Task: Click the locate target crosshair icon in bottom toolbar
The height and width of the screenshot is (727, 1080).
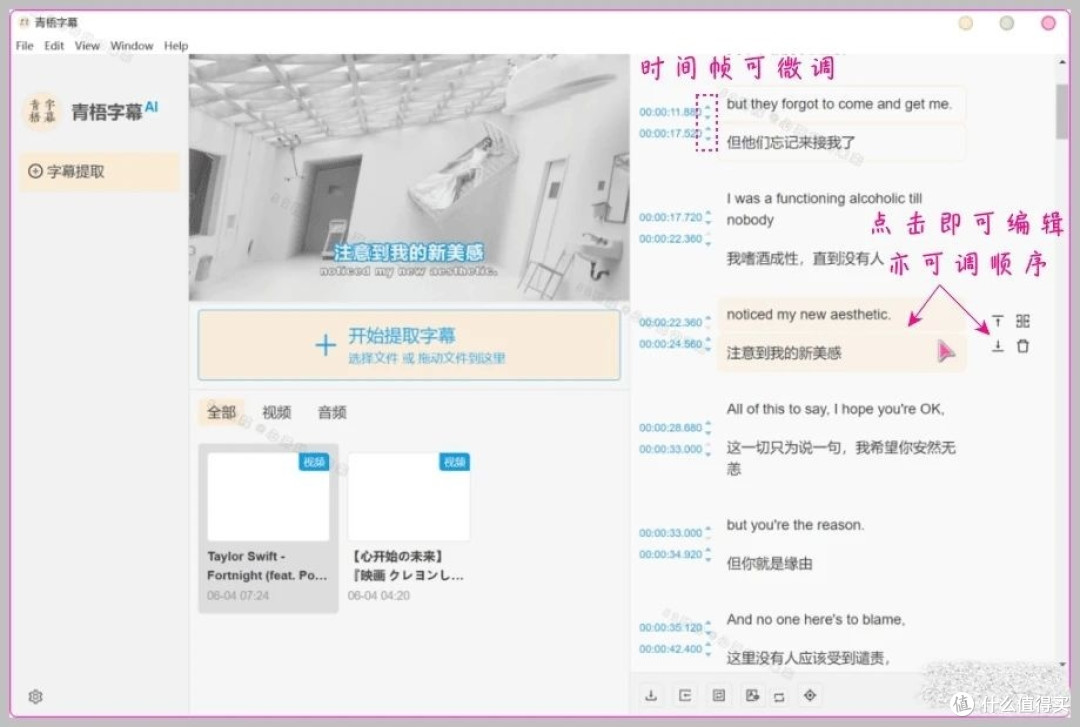Action: [811, 695]
